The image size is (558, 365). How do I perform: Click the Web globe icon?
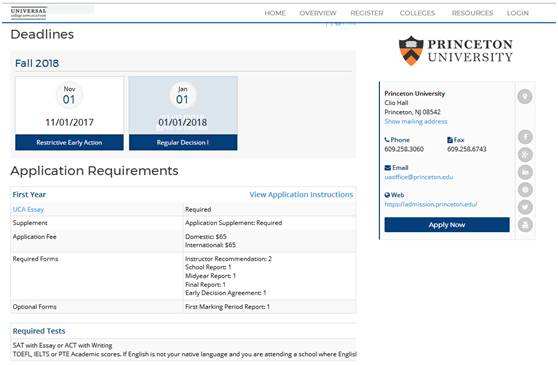pyautogui.click(x=387, y=195)
